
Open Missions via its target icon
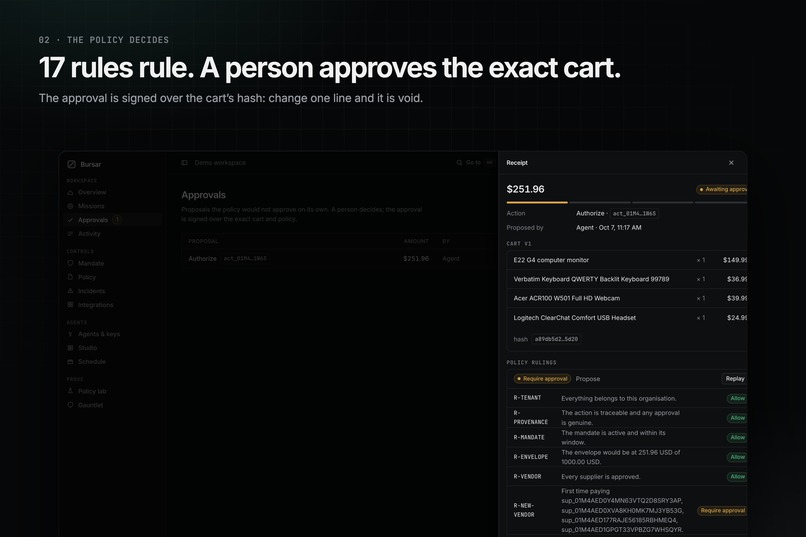pyautogui.click(x=70, y=206)
